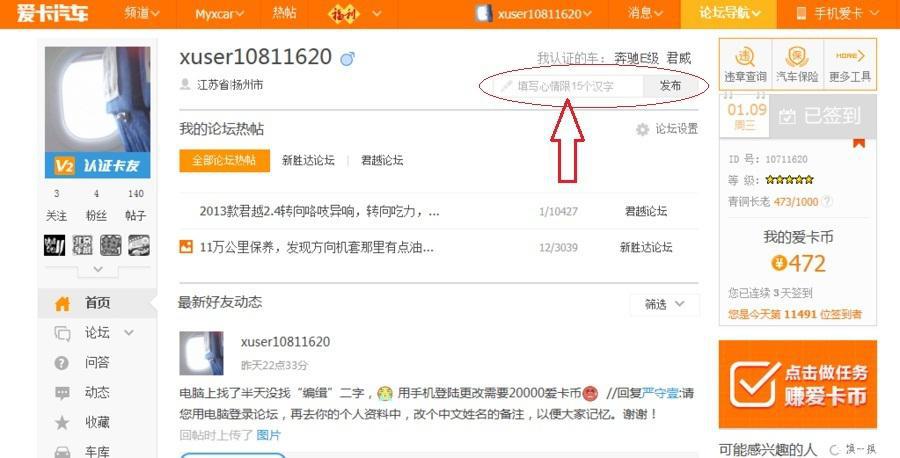The height and width of the screenshot is (458, 900).
Task: Open the 论坛导航 forum navigation menu
Action: coord(729,14)
